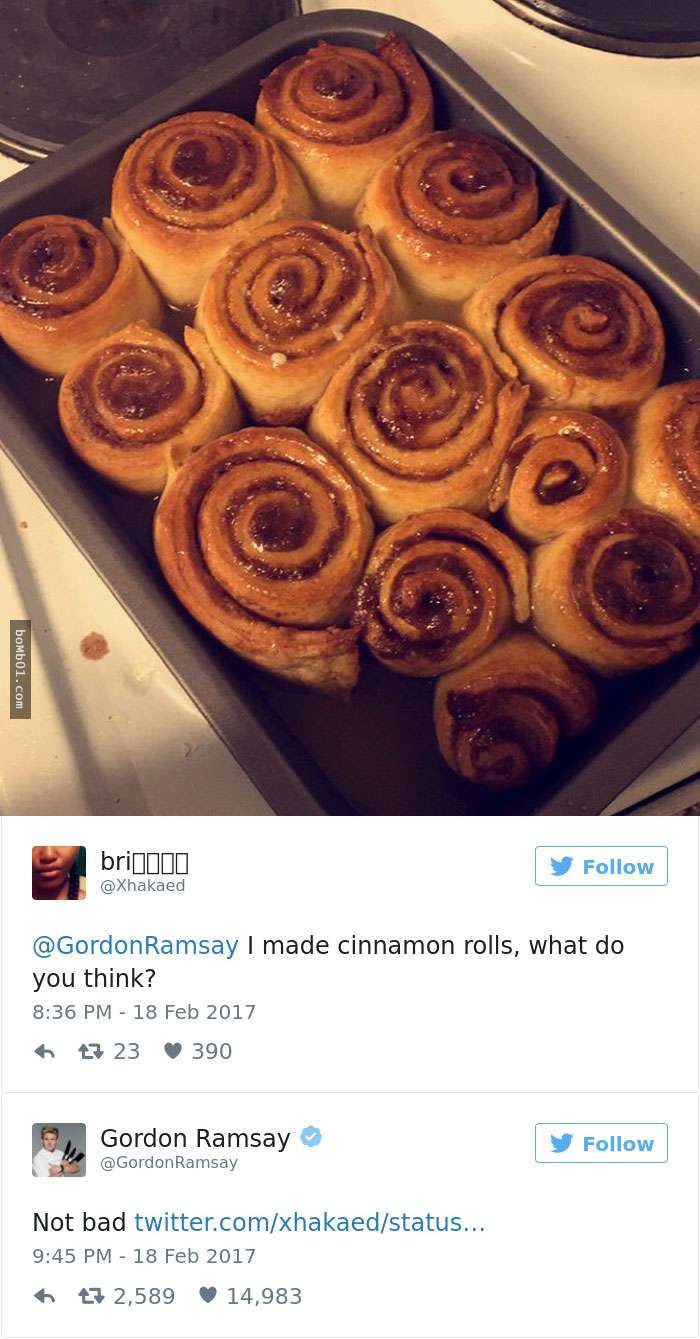
Task: Click the Gordon Ramsay display name
Action: point(195,1138)
